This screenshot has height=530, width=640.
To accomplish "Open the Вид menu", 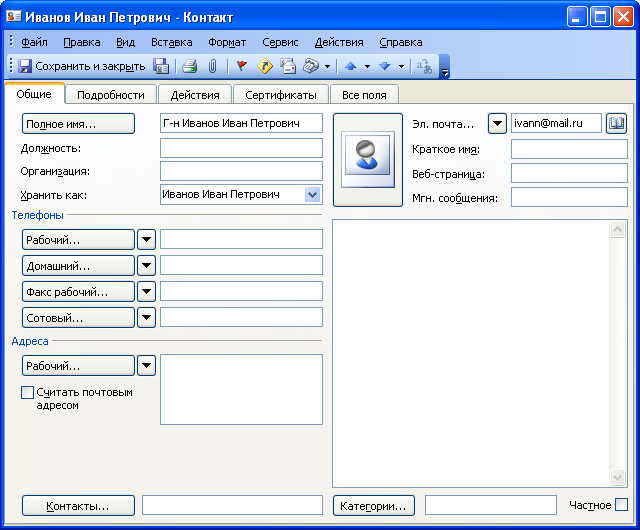I will [x=125, y=42].
